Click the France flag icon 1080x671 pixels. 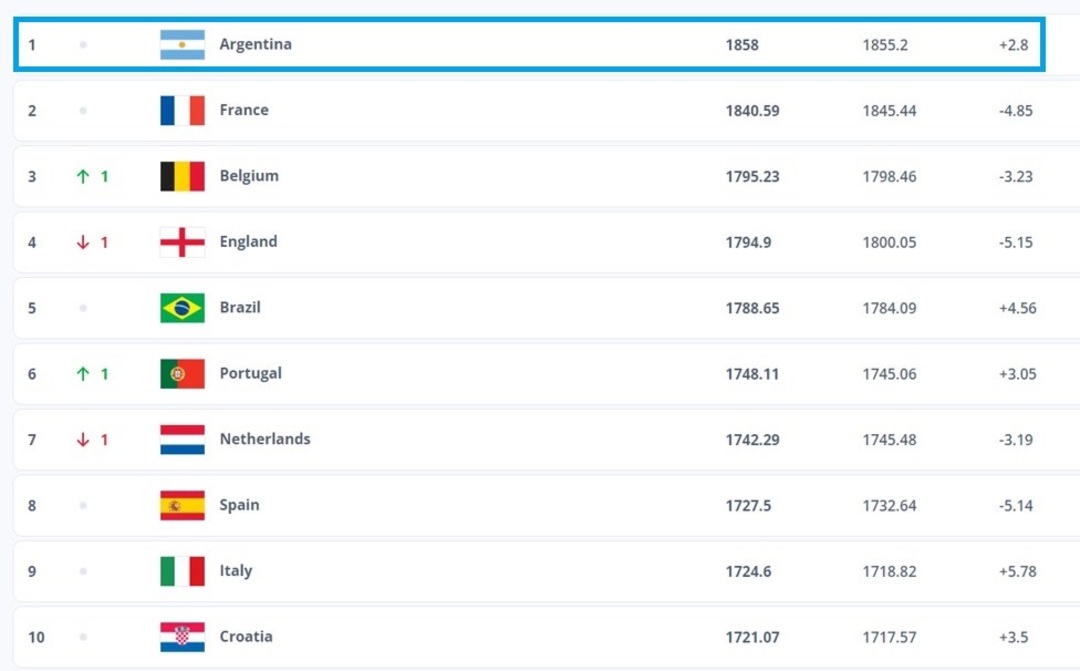click(182, 111)
